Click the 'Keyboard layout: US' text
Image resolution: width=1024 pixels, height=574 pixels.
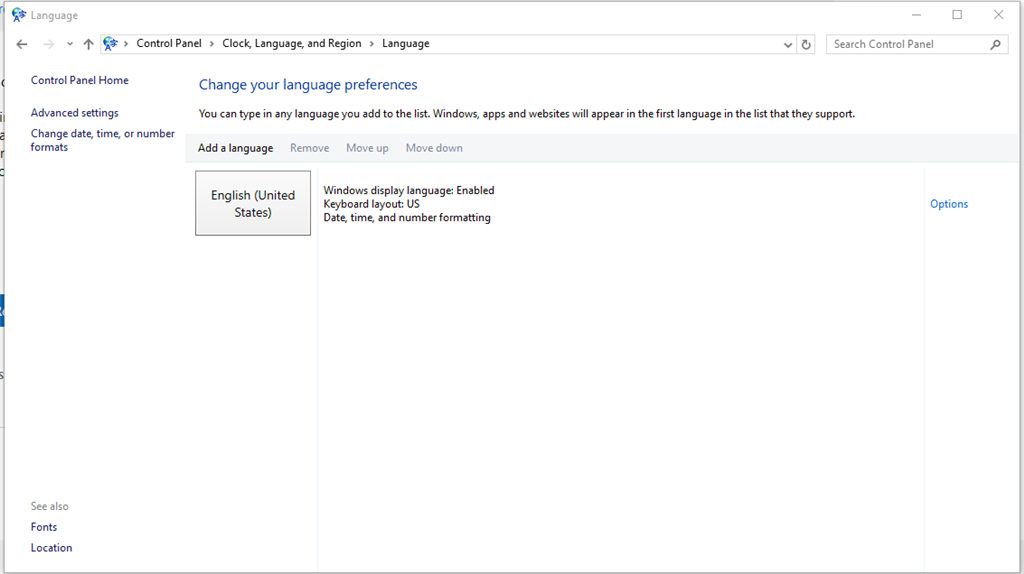(x=372, y=204)
